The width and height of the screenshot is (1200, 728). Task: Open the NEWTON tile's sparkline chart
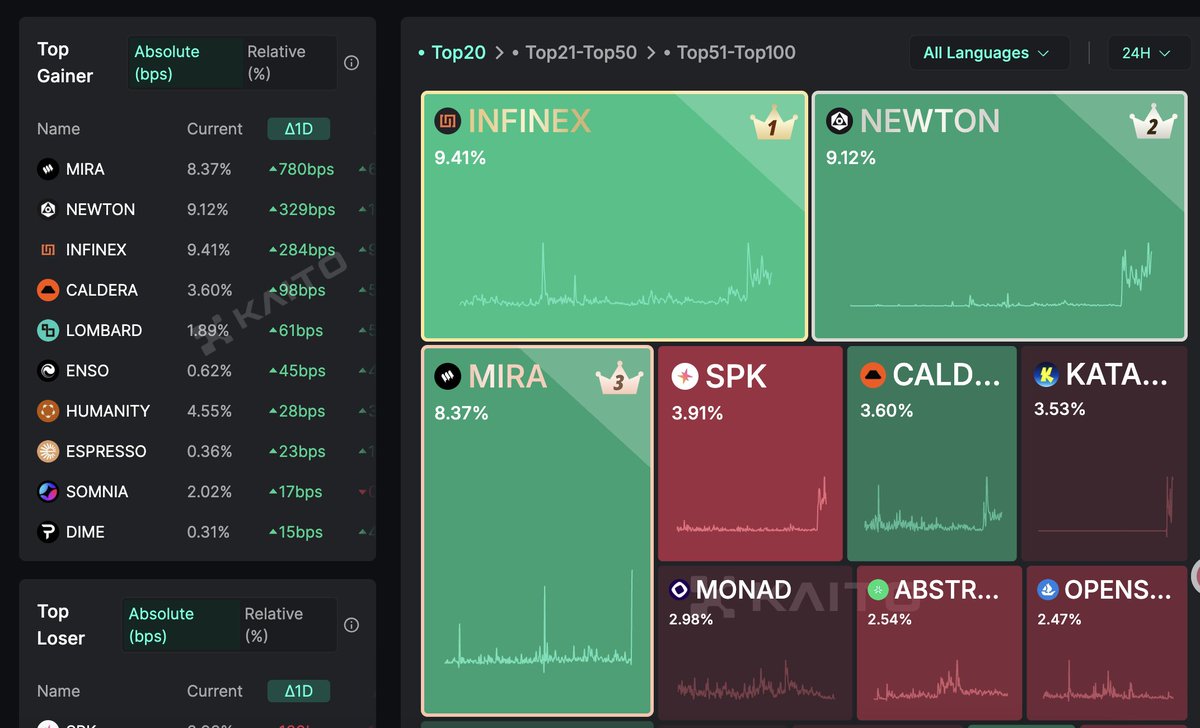(x=1001, y=275)
